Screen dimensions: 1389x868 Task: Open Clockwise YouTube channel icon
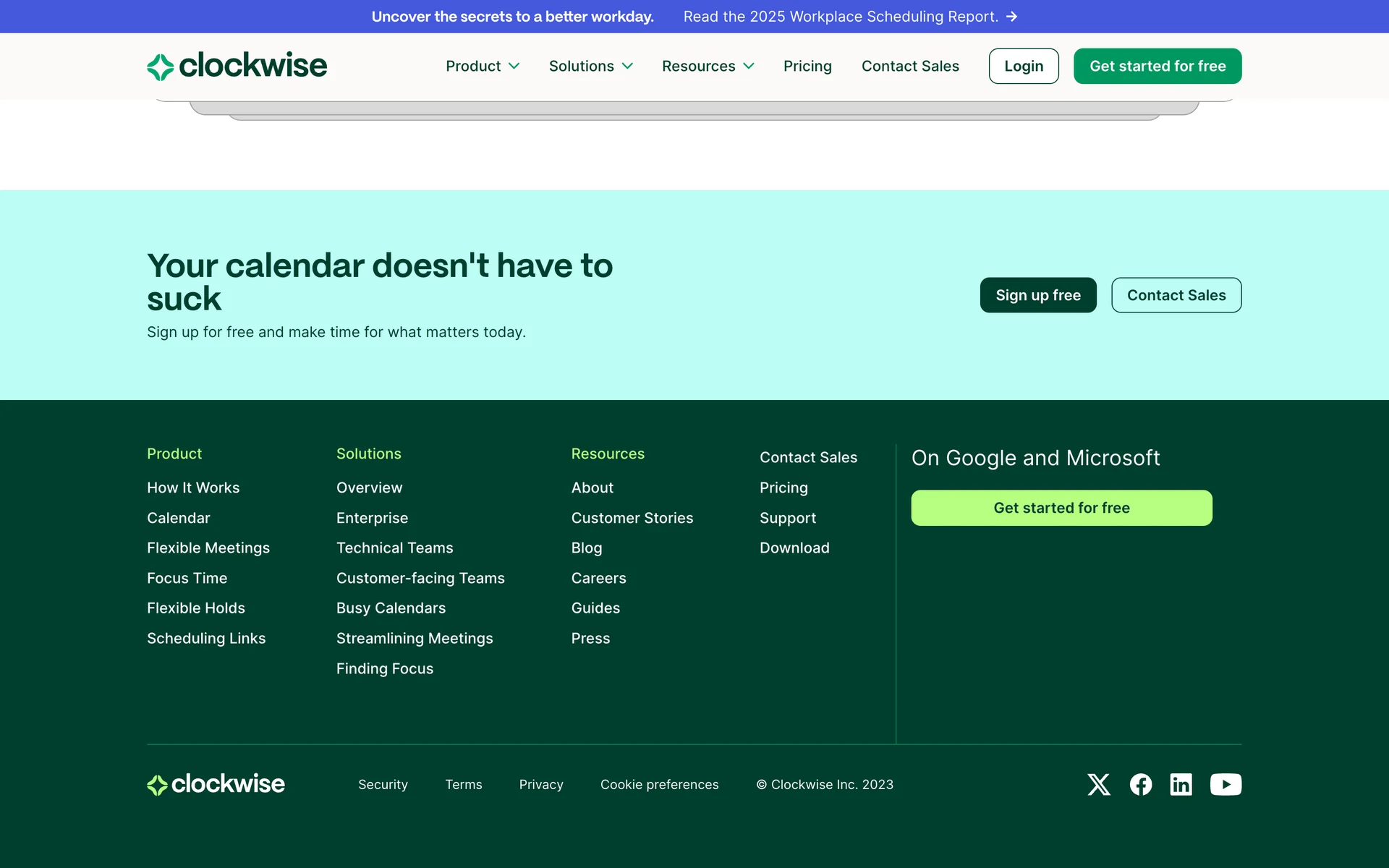pyautogui.click(x=1226, y=784)
